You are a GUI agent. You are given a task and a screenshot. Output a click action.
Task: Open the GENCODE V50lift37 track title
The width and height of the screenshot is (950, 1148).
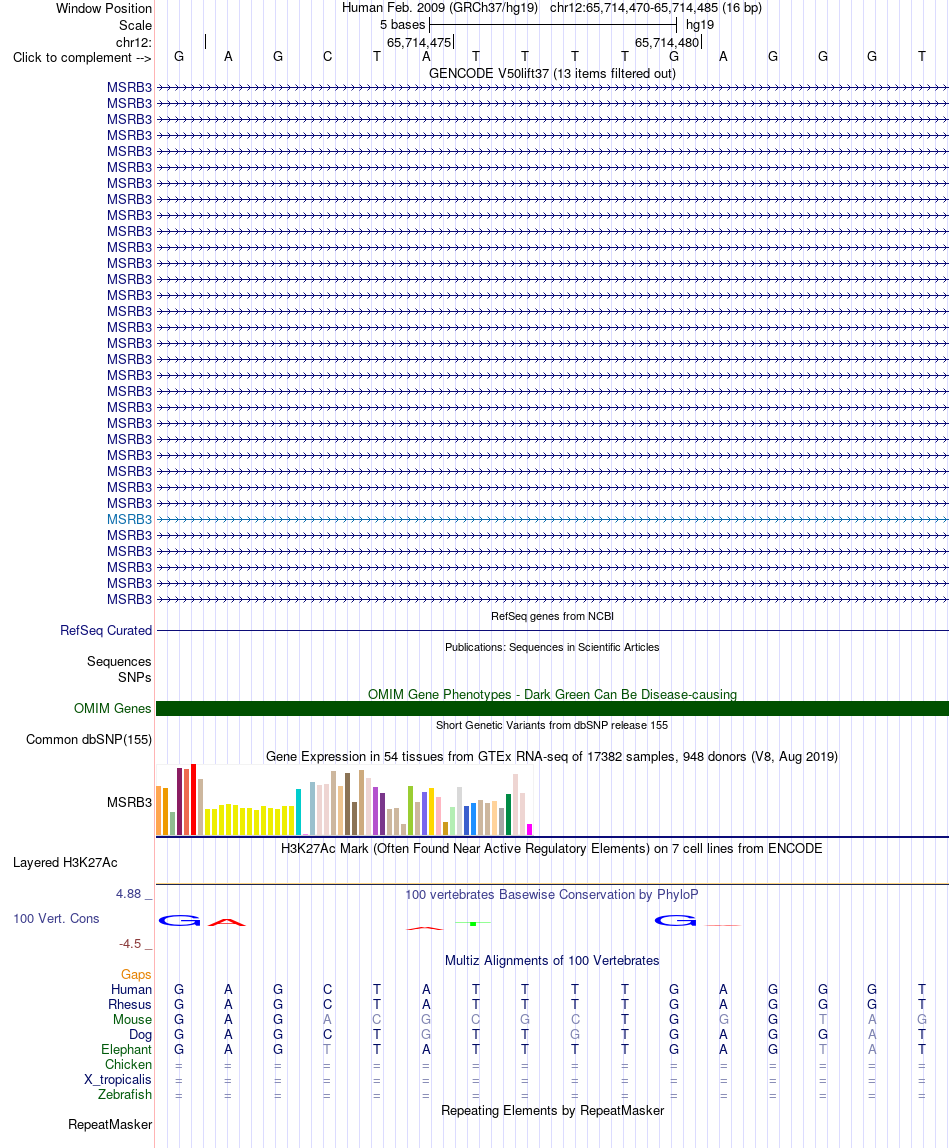click(x=552, y=73)
